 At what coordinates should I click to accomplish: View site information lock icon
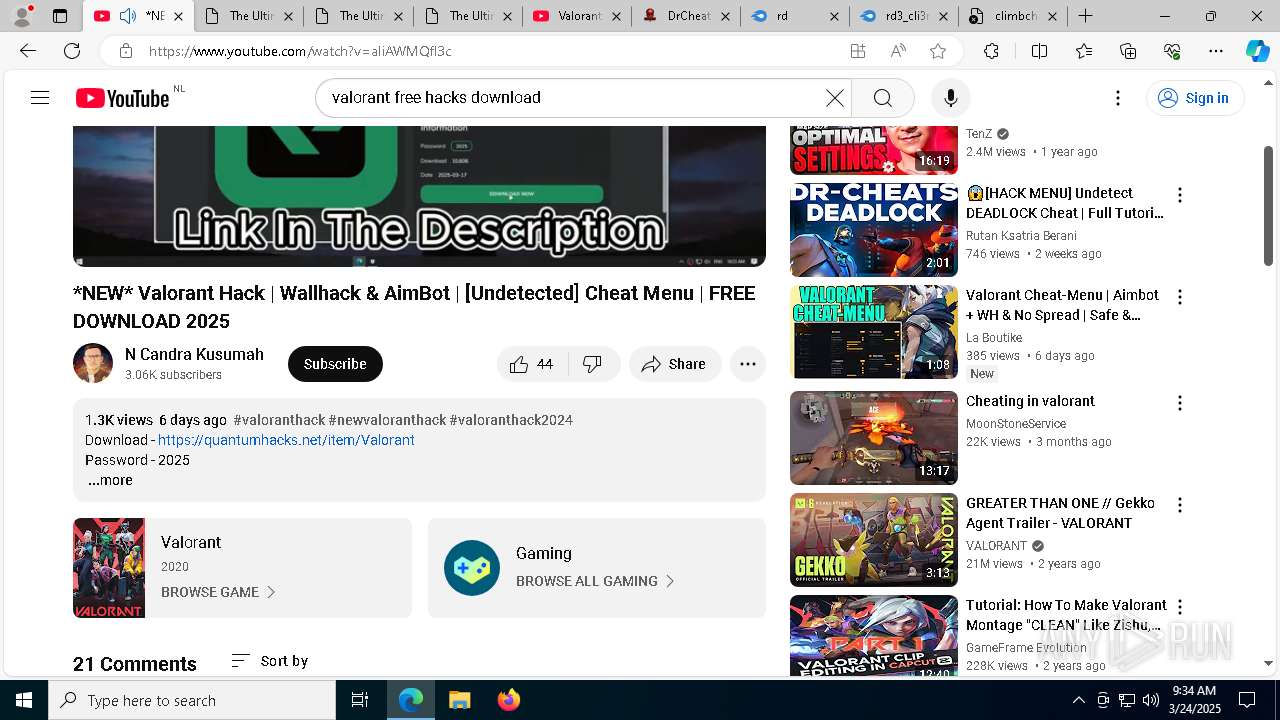pos(125,51)
